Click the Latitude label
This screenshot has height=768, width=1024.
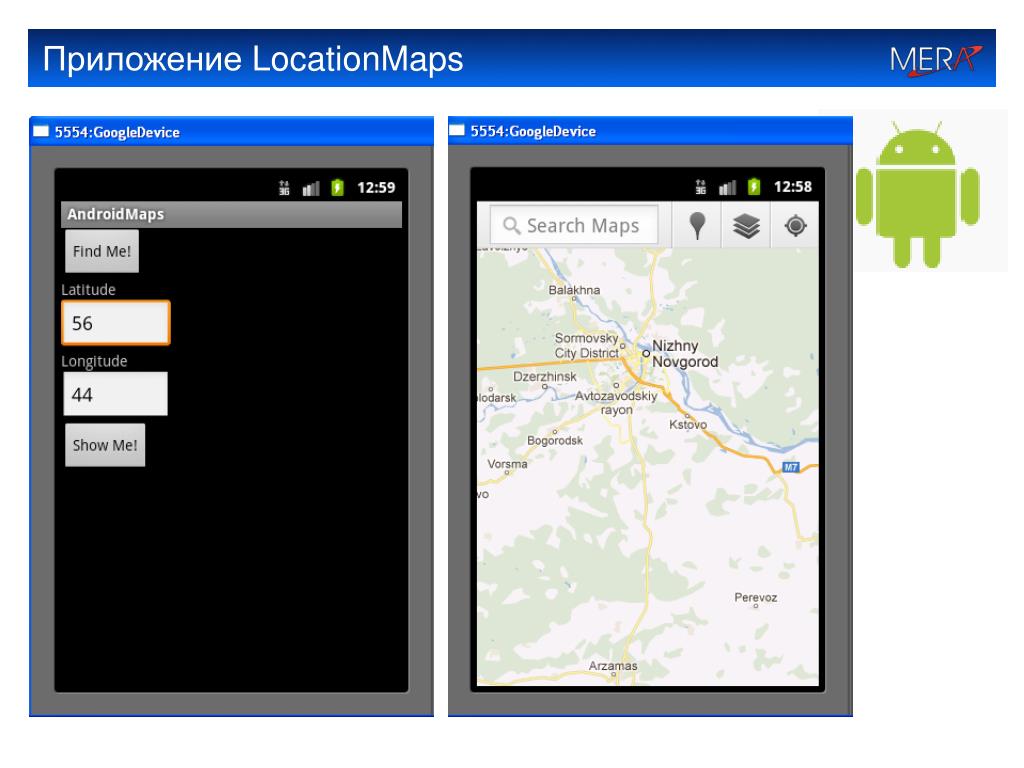point(88,290)
